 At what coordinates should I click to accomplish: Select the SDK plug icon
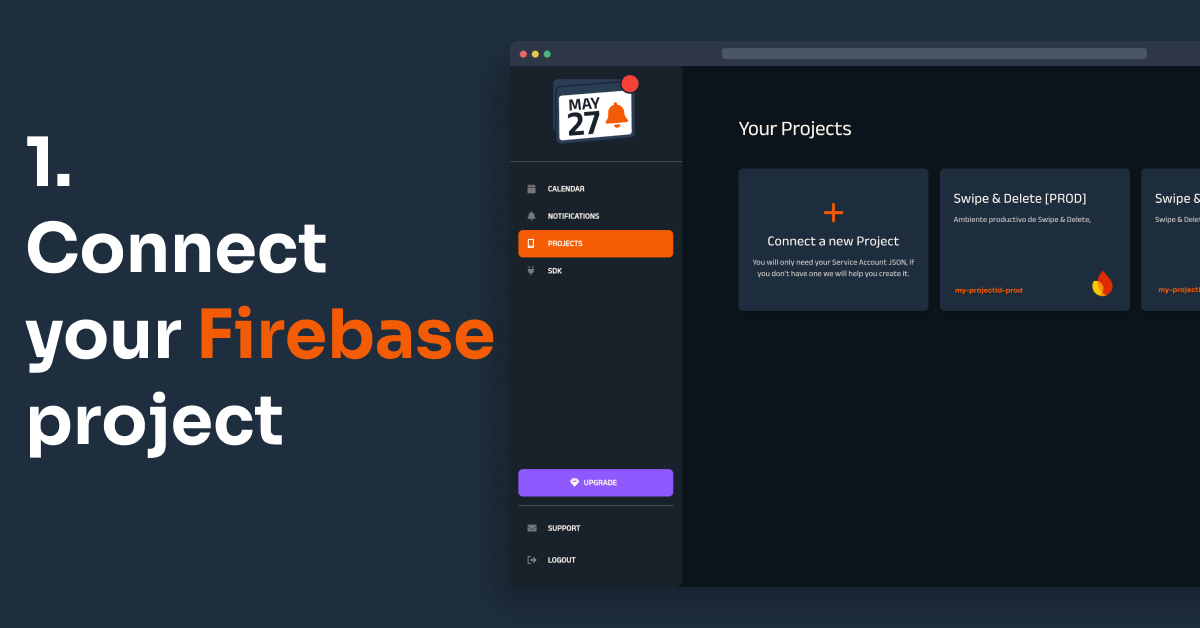(530, 270)
